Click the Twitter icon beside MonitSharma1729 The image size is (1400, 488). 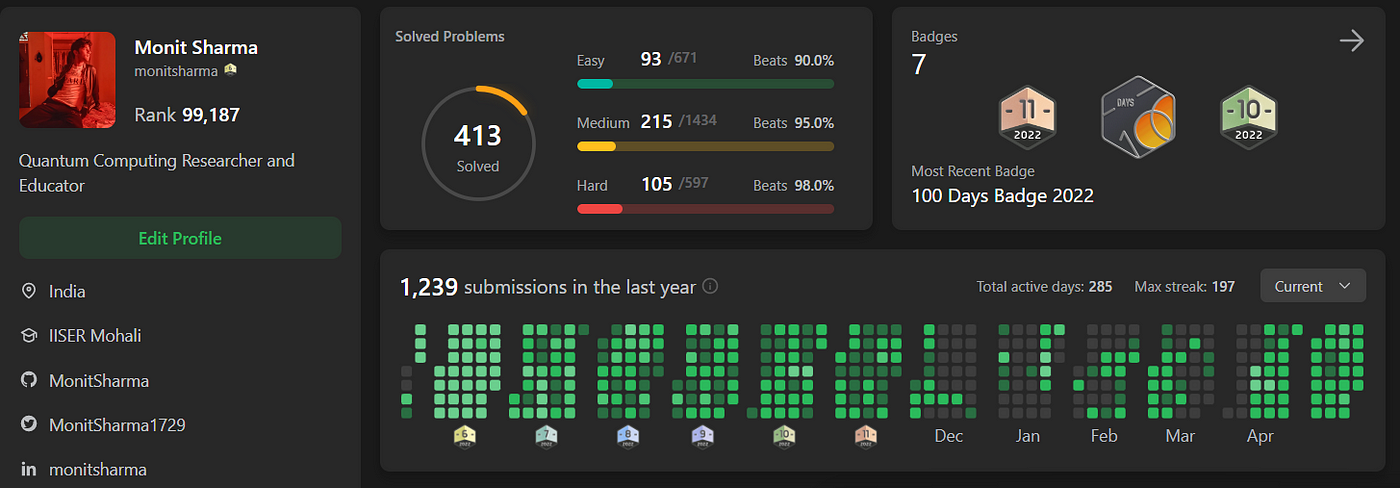click(29, 424)
